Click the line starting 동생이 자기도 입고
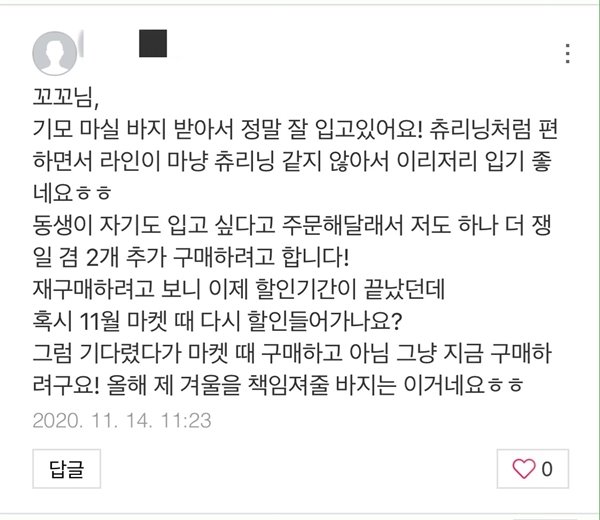 (x=292, y=225)
